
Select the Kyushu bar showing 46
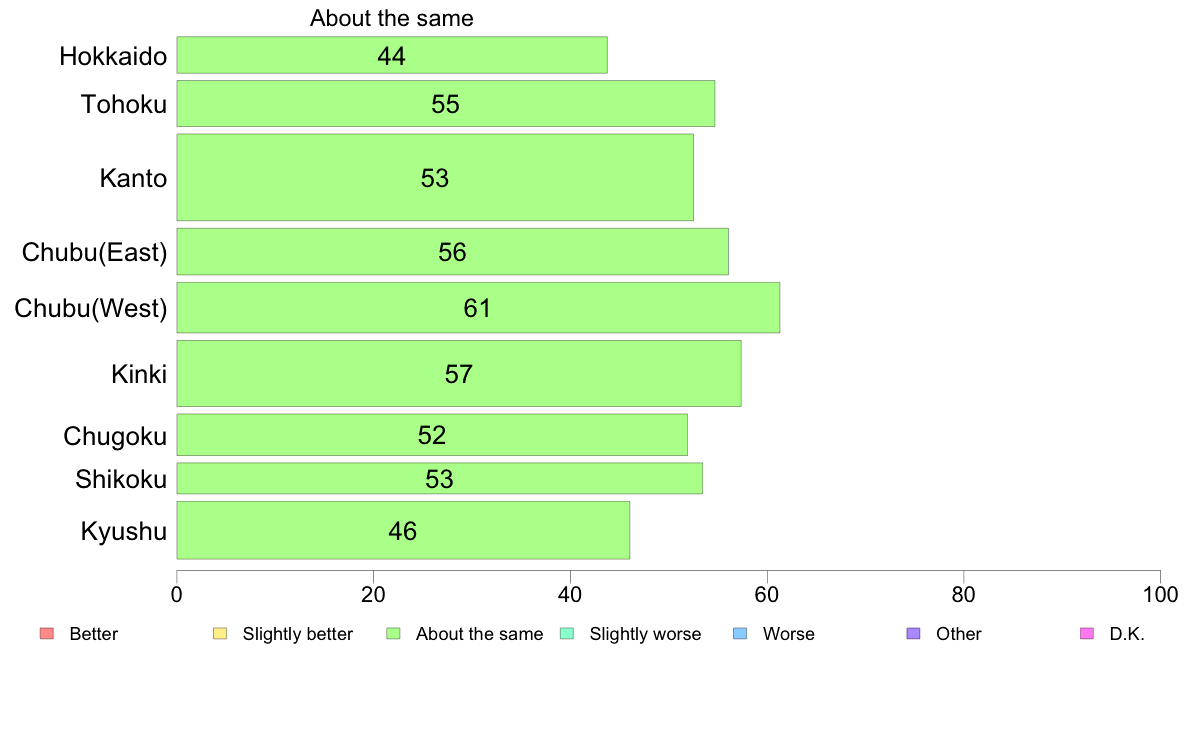(403, 531)
